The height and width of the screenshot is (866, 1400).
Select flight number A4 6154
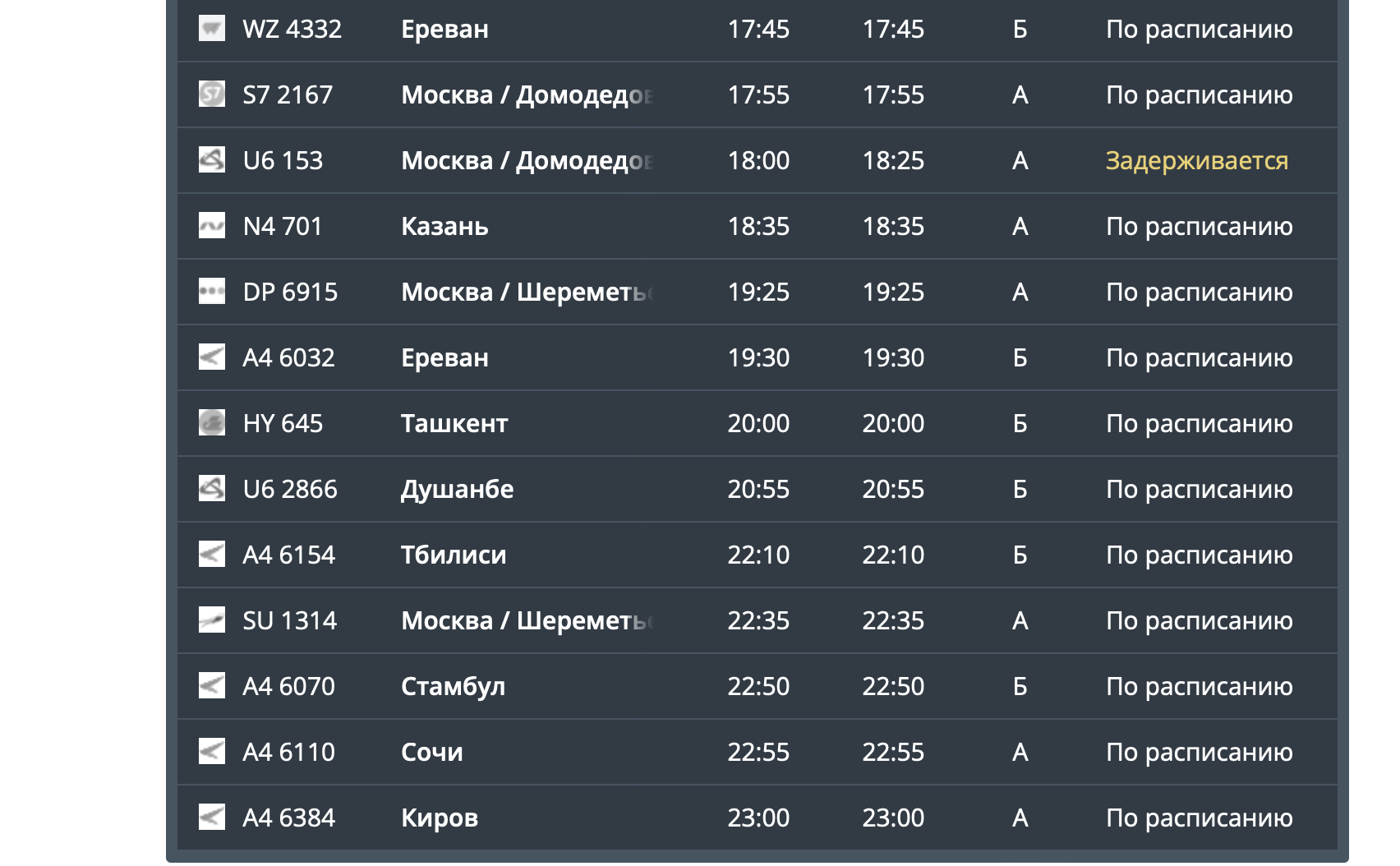289,555
